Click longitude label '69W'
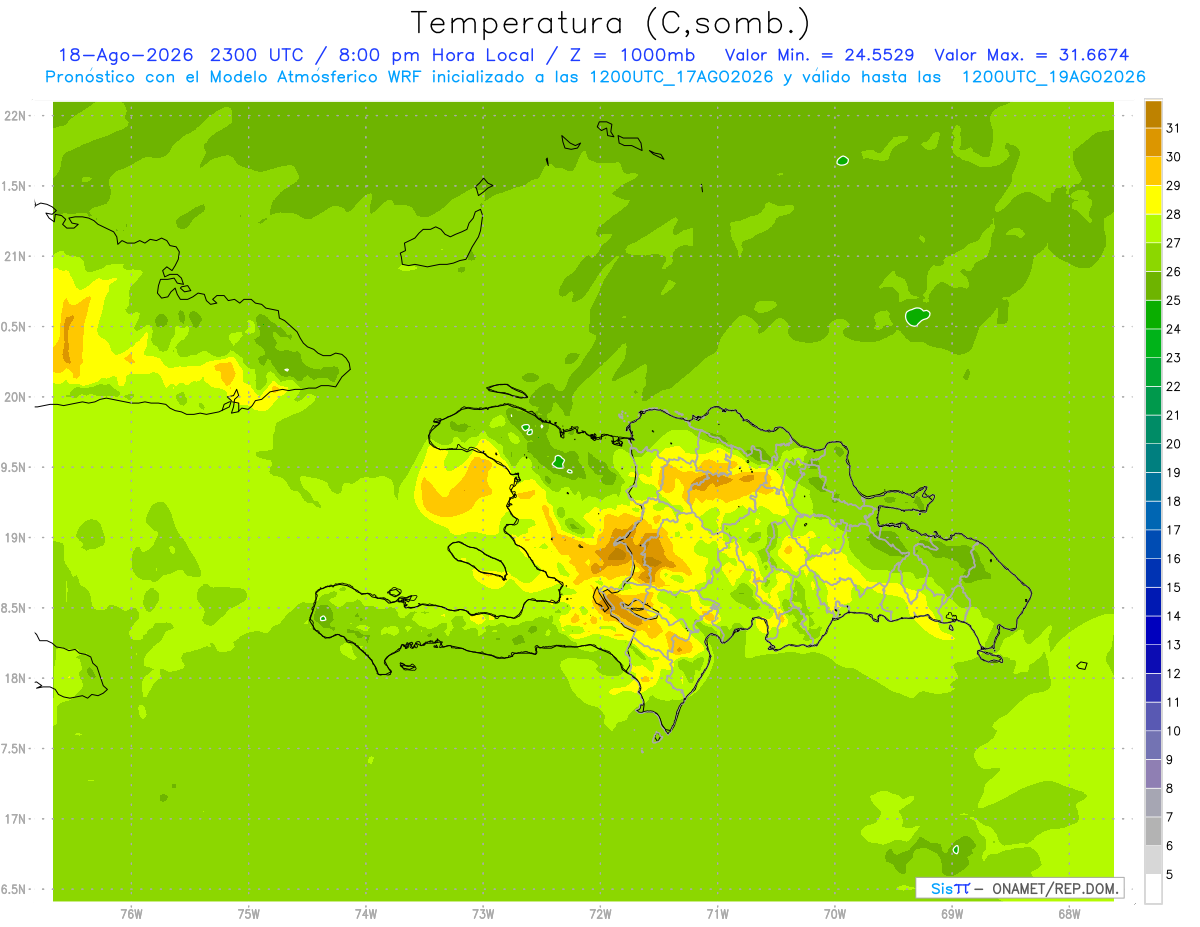The image size is (1200, 927). point(952,914)
